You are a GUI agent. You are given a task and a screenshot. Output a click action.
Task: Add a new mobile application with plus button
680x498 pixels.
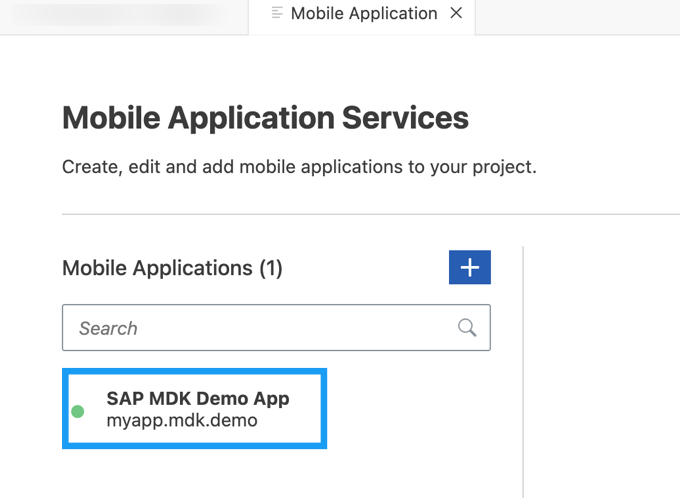470,267
